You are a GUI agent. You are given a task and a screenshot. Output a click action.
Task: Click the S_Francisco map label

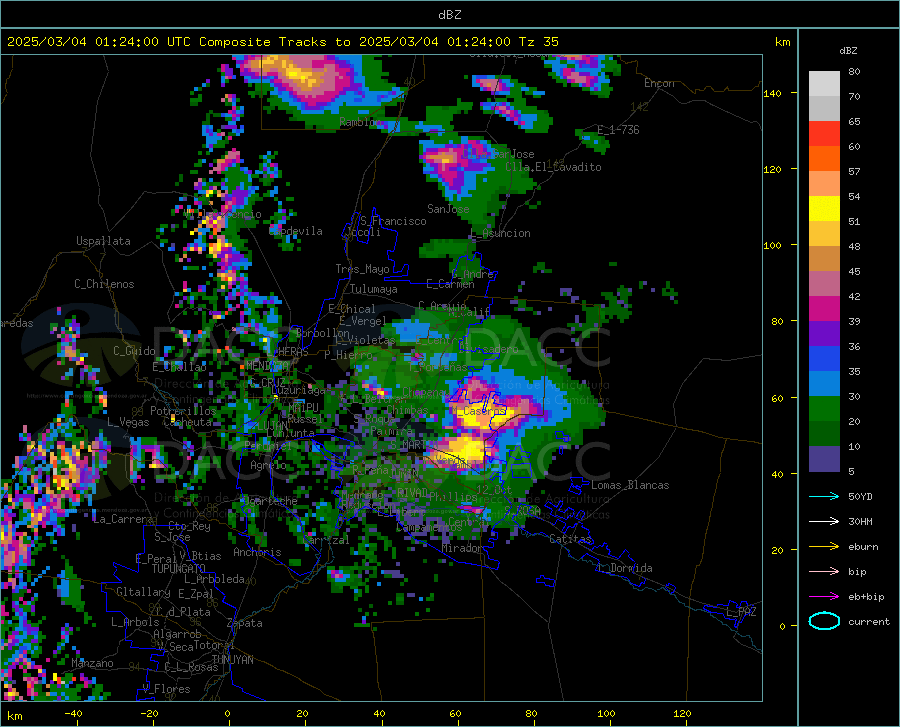[393, 221]
